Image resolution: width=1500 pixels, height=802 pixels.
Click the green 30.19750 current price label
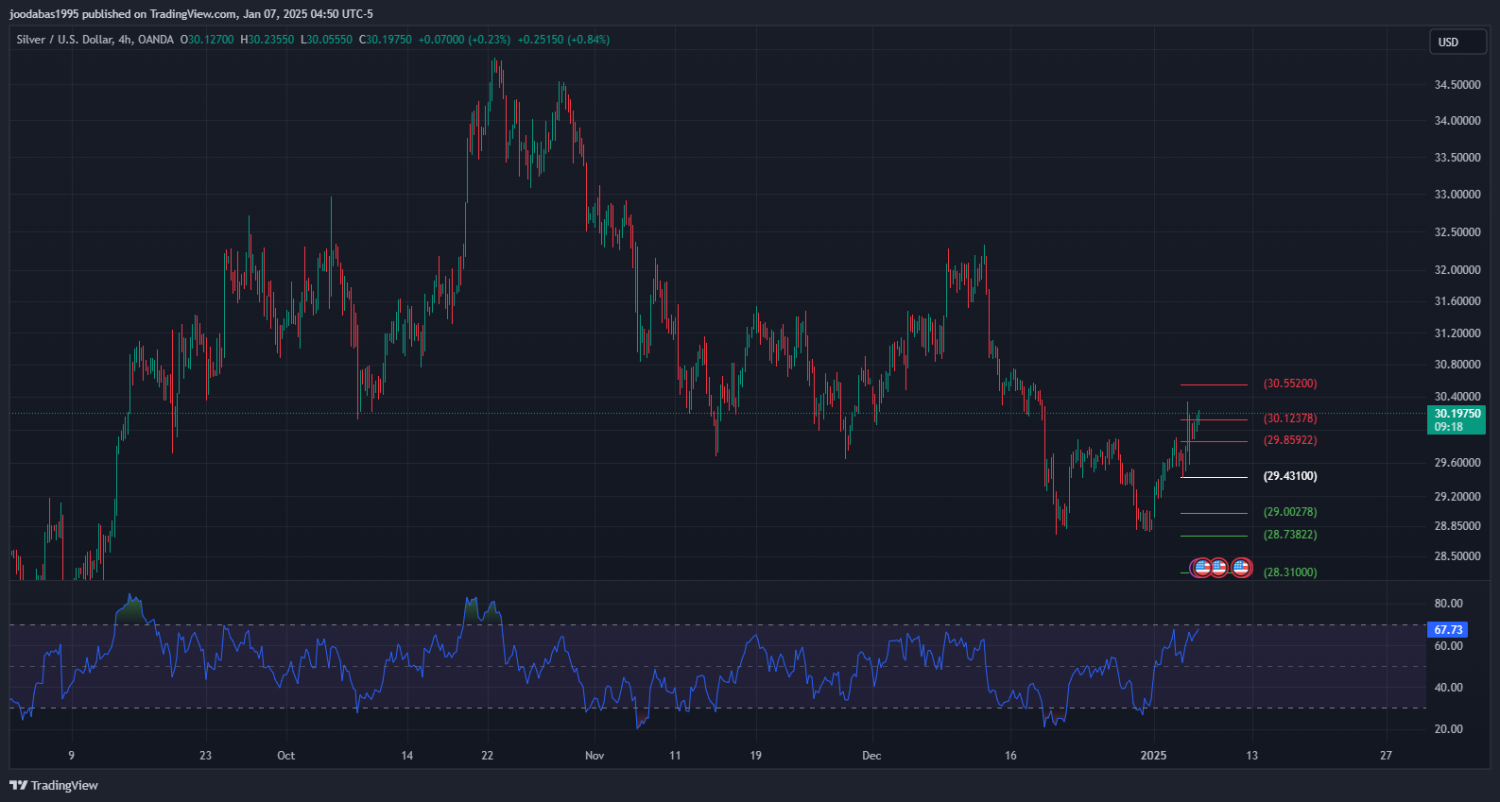coord(1457,419)
